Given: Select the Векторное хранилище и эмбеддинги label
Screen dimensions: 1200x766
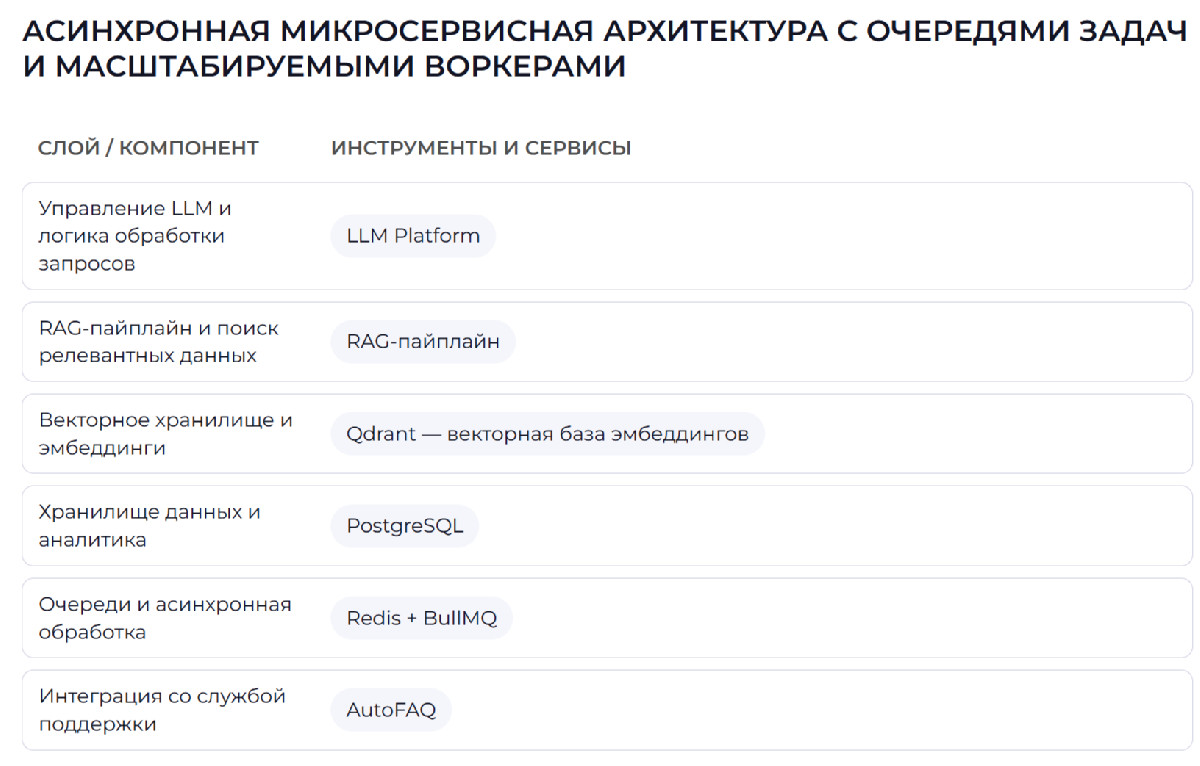Looking at the screenshot, I should pyautogui.click(x=165, y=434).
